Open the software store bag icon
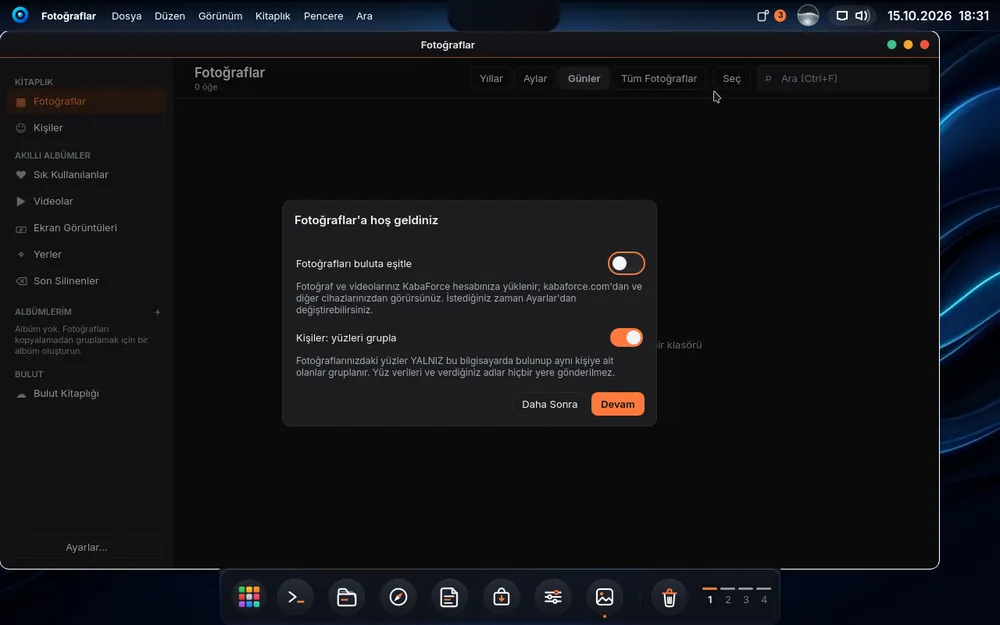1000x625 pixels. pos(501,597)
